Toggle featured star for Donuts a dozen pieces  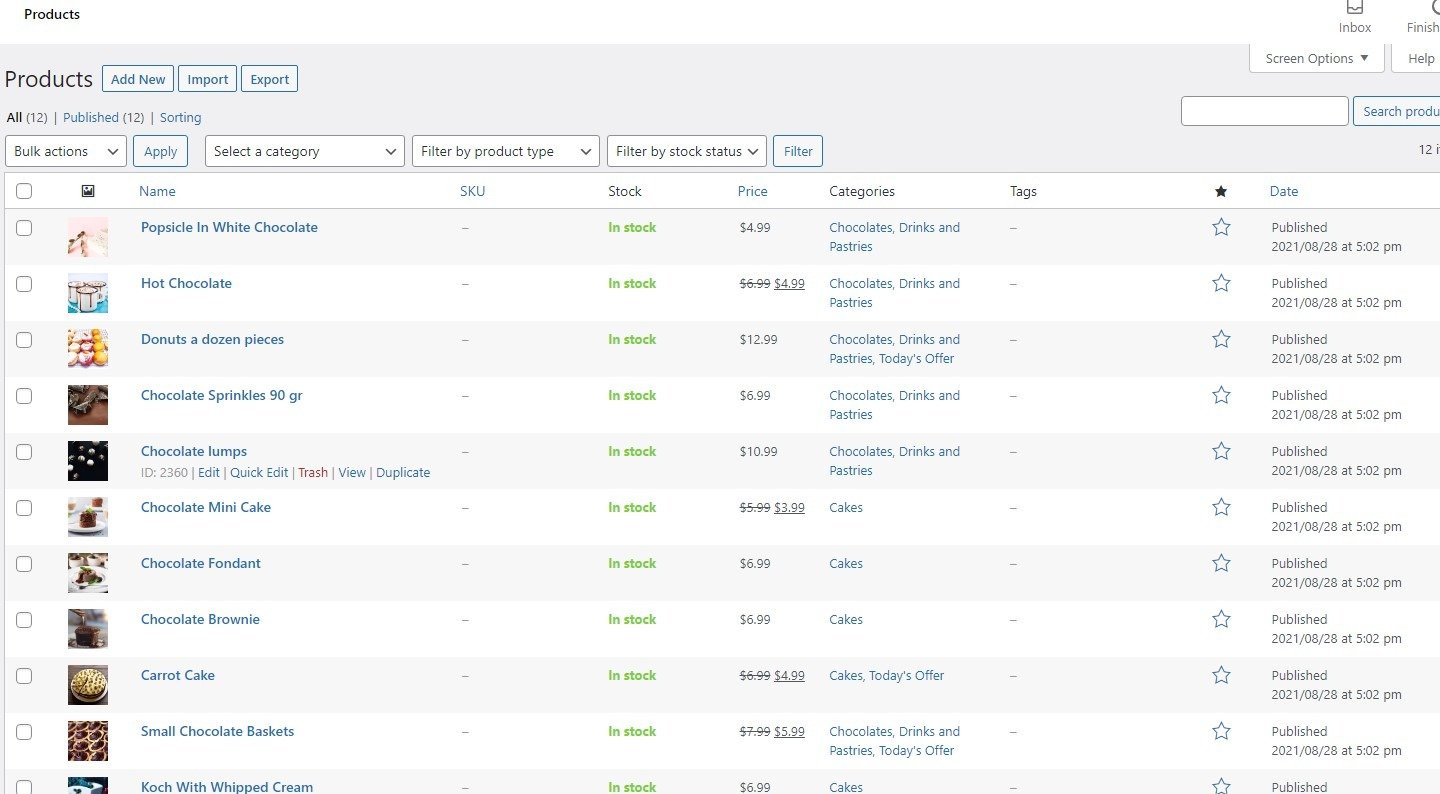1221,339
